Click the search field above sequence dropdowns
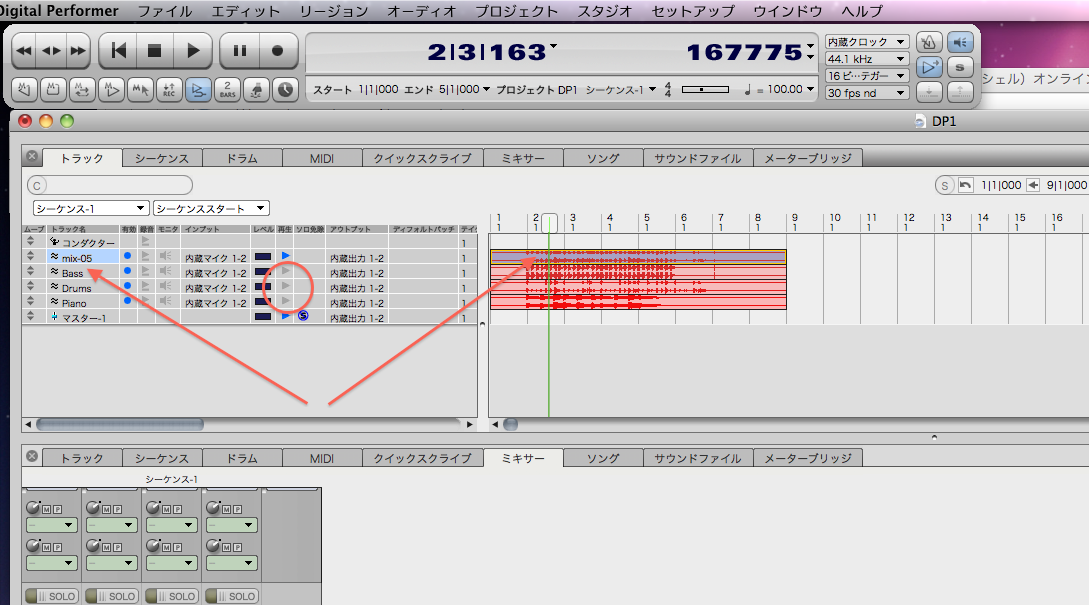This screenshot has width=1089, height=605. tap(110, 185)
